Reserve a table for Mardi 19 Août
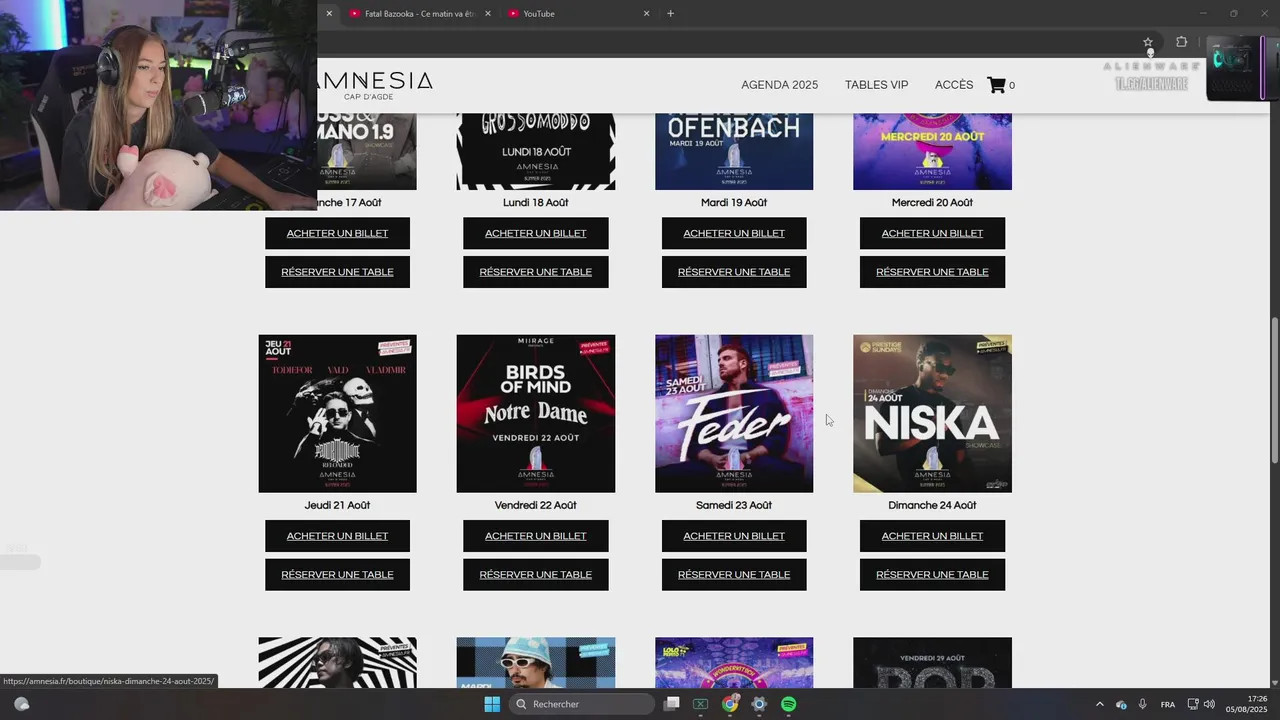The width and height of the screenshot is (1280, 720). [734, 272]
